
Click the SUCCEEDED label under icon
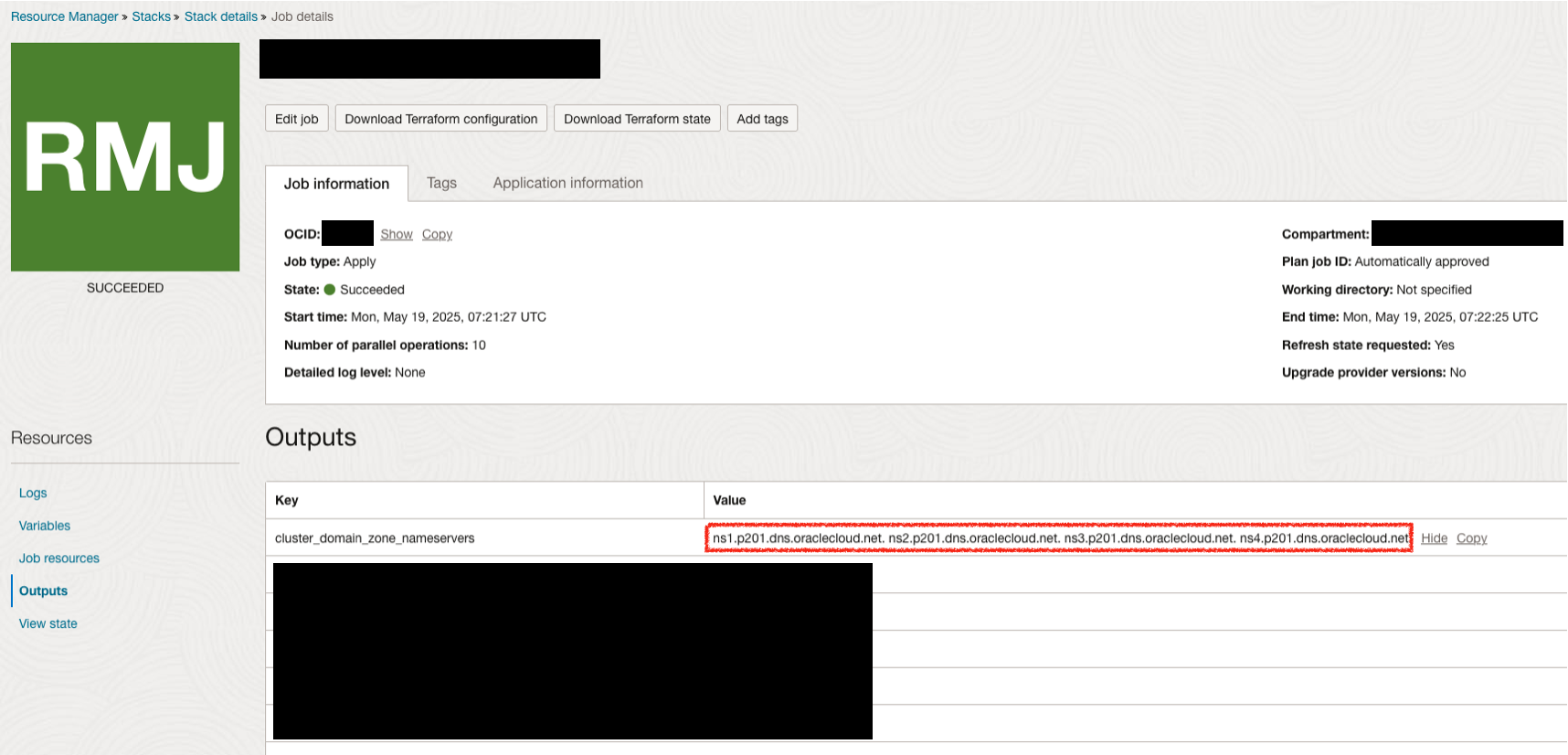point(125,288)
